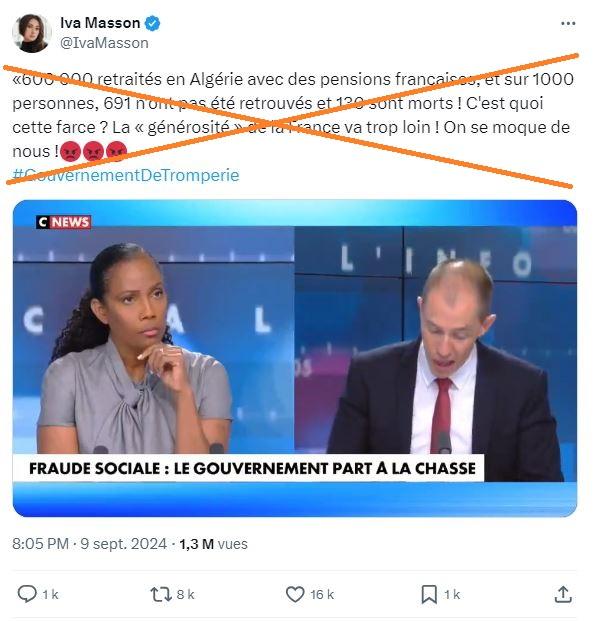This screenshot has width=594, height=621.
Task: Click the 1 k bookmarks count
Action: (x=451, y=594)
